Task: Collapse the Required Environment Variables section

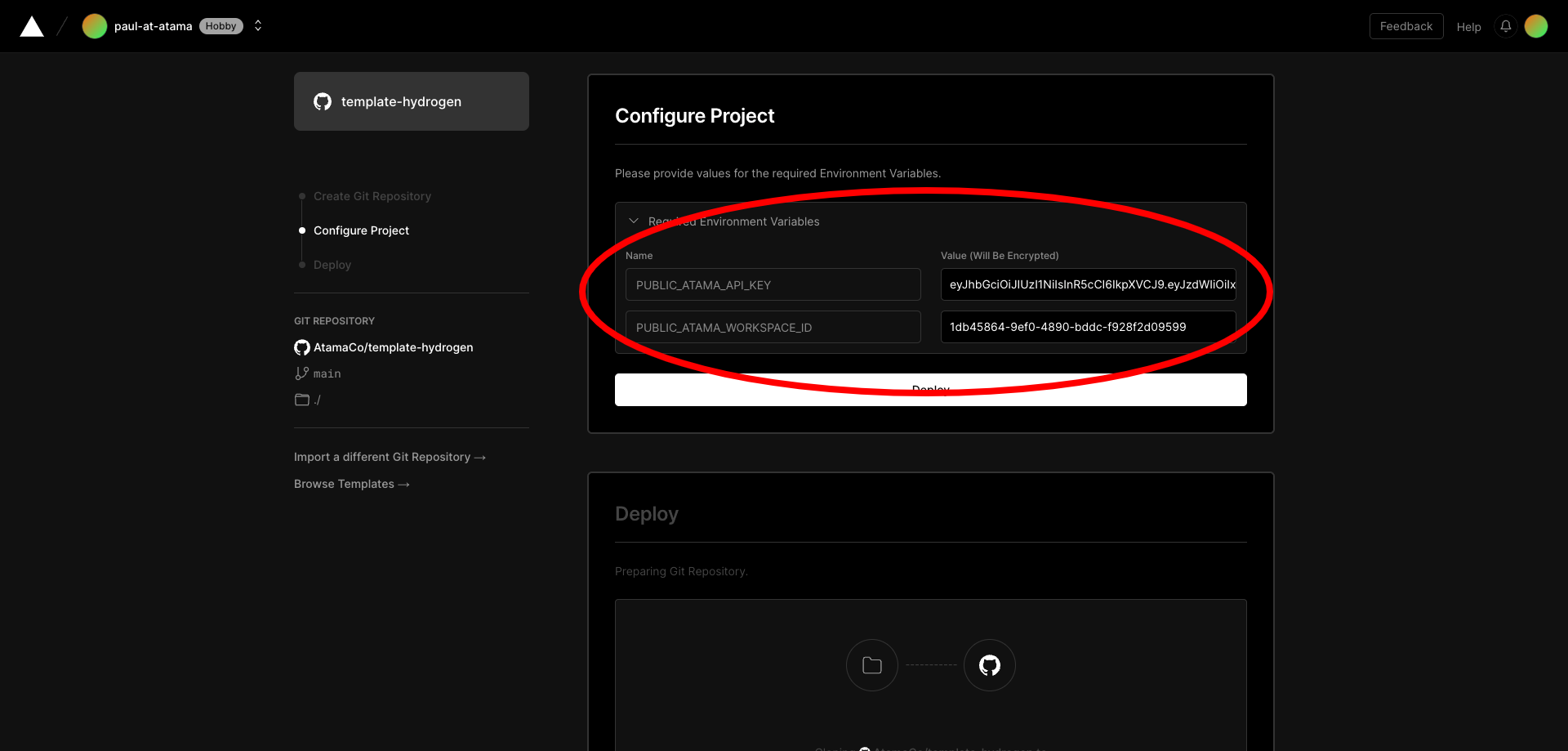Action: pyautogui.click(x=634, y=221)
